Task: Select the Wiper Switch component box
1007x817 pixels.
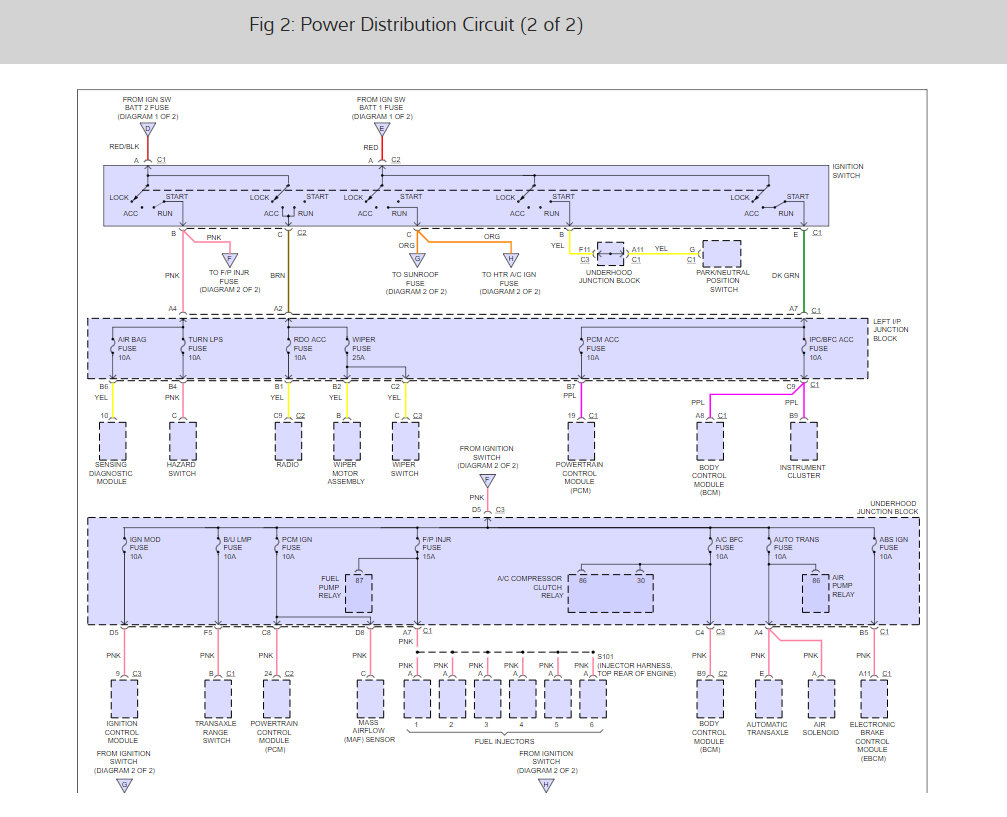Action: coord(406,441)
